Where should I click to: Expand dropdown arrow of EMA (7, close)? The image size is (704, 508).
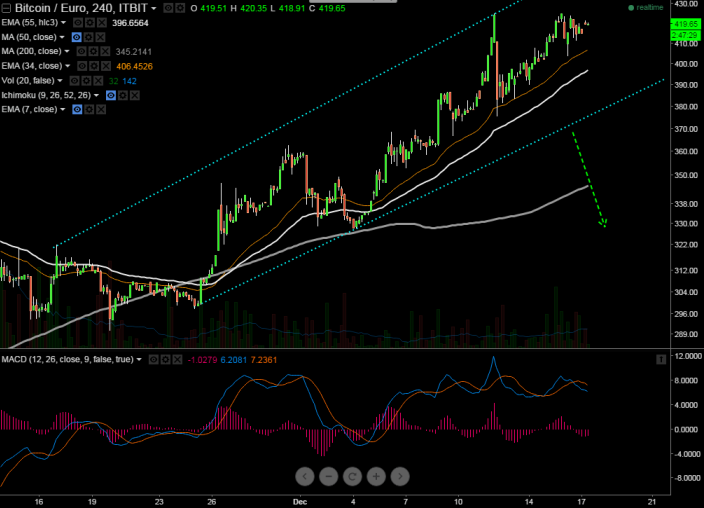pos(62,110)
